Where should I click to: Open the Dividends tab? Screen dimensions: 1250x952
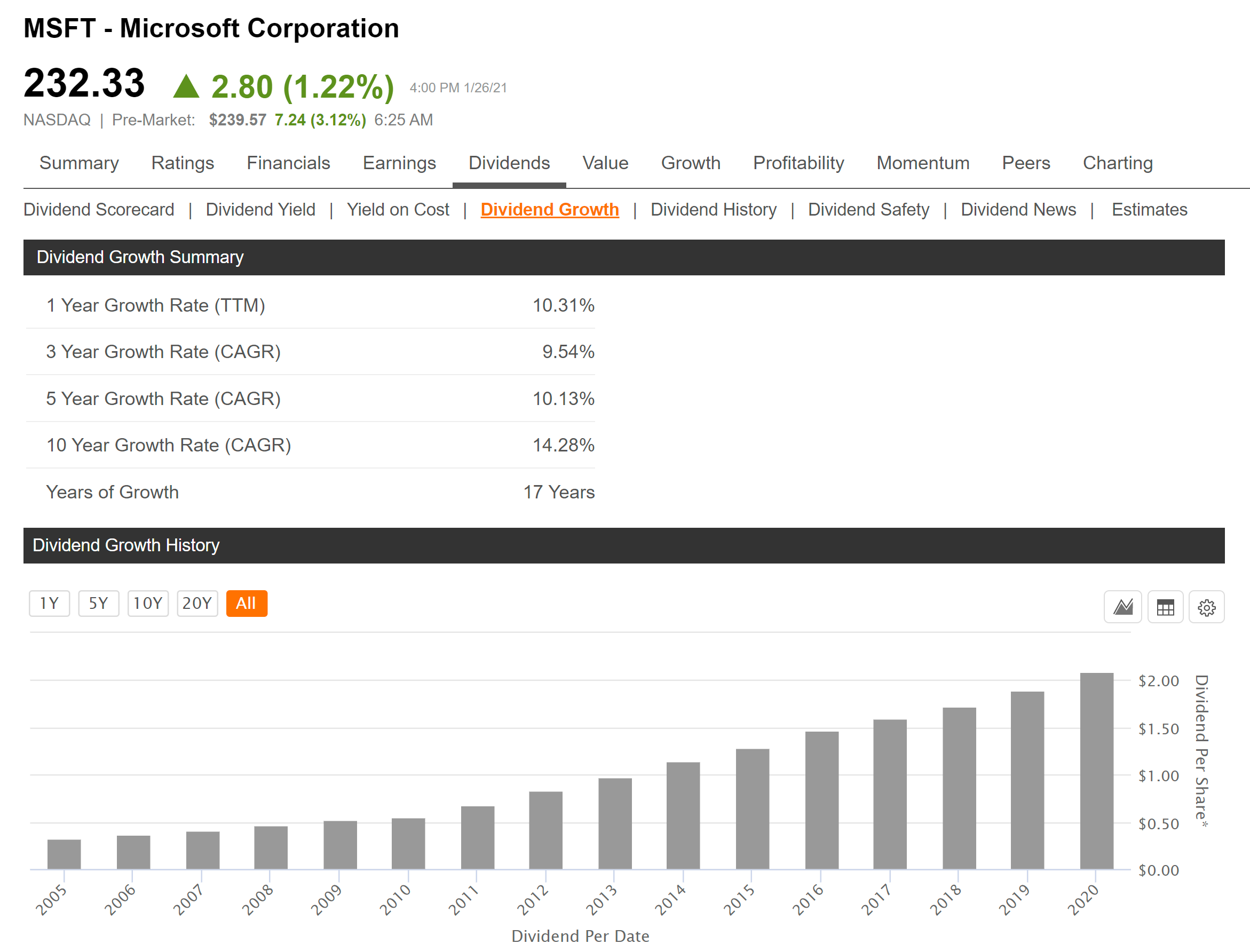tap(509, 163)
